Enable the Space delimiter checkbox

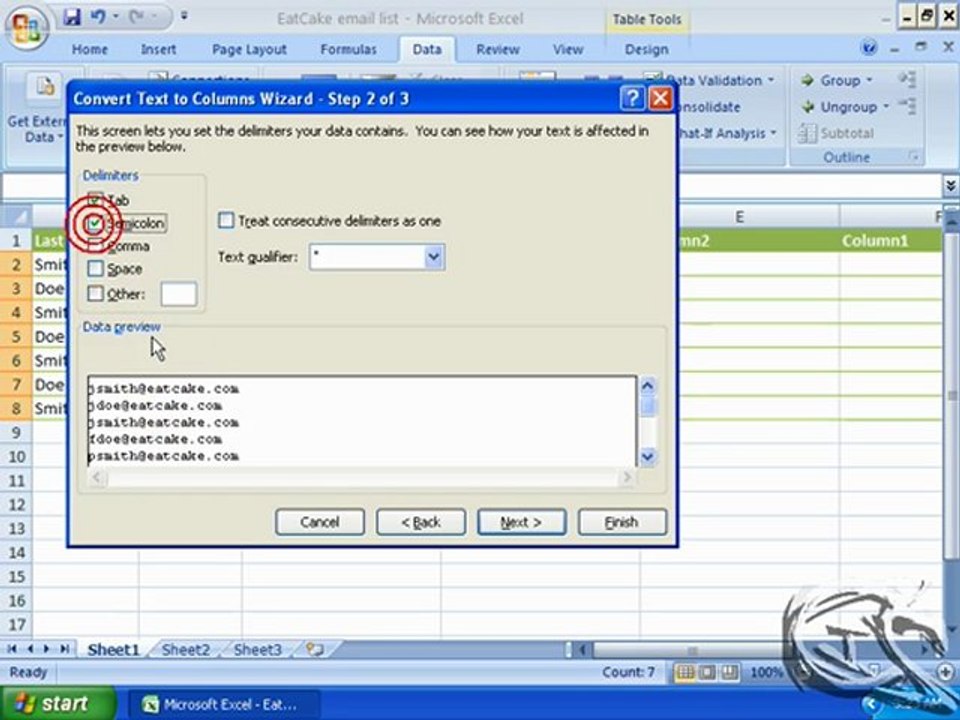[x=95, y=269]
